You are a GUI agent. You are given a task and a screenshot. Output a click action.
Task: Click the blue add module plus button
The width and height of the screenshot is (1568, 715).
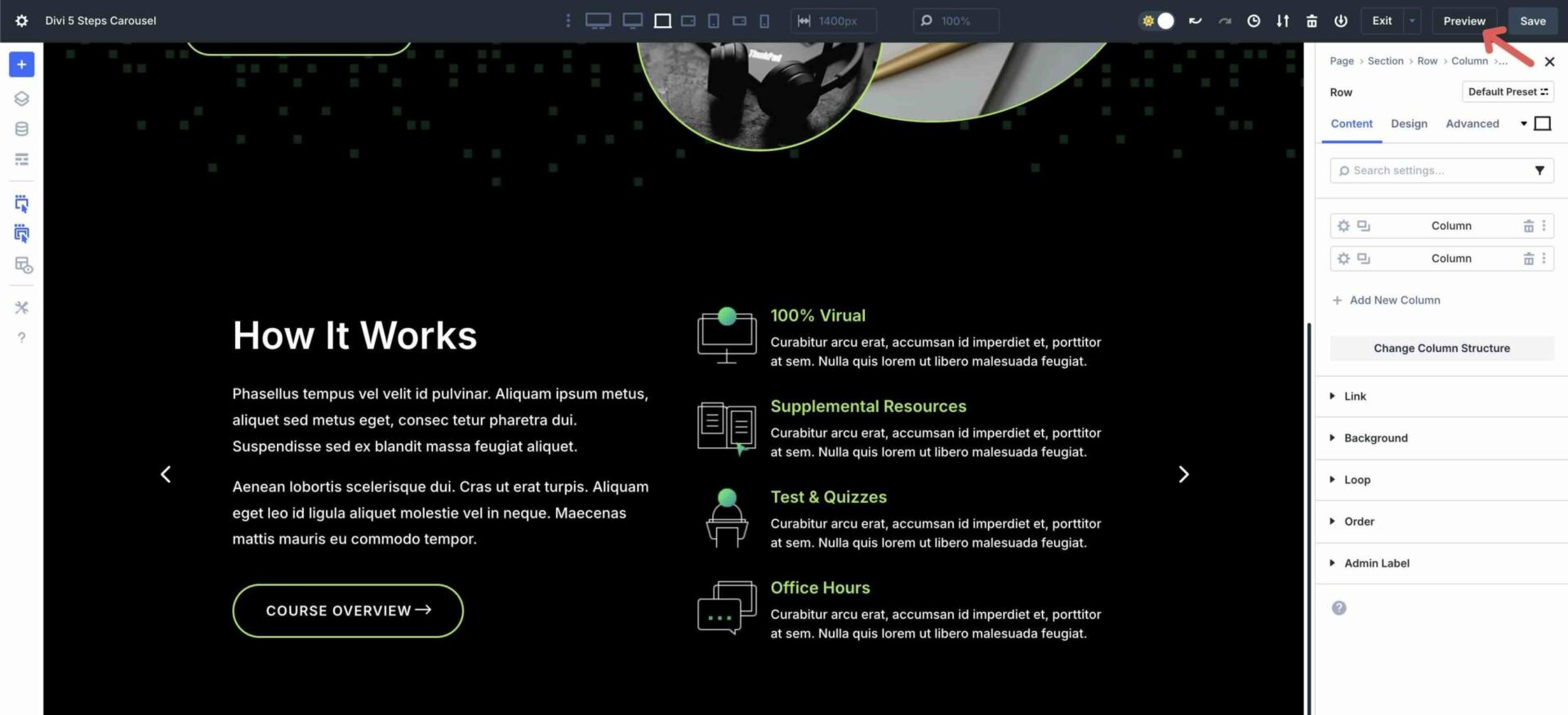(x=21, y=64)
